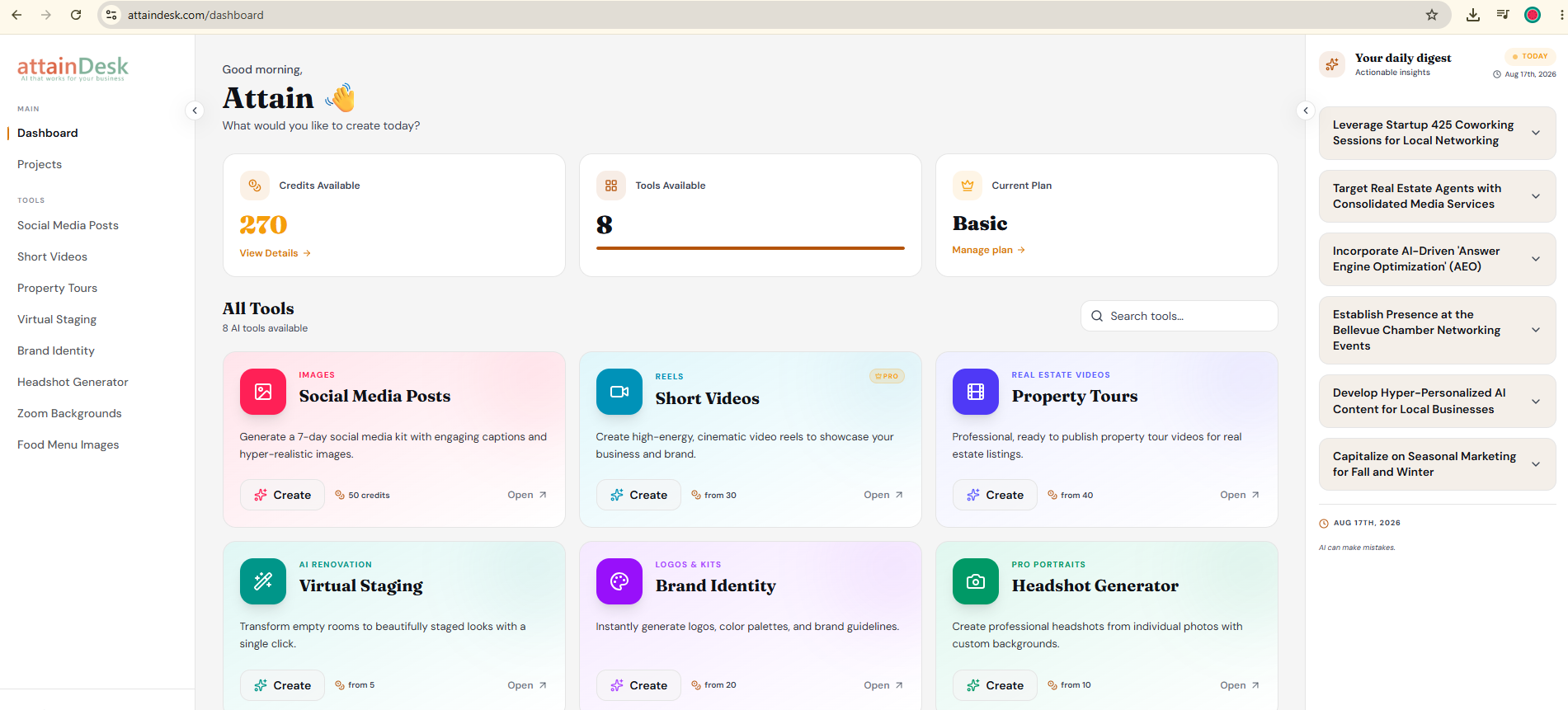Open the browser media control icon
The image size is (1568, 710).
coord(1503,15)
